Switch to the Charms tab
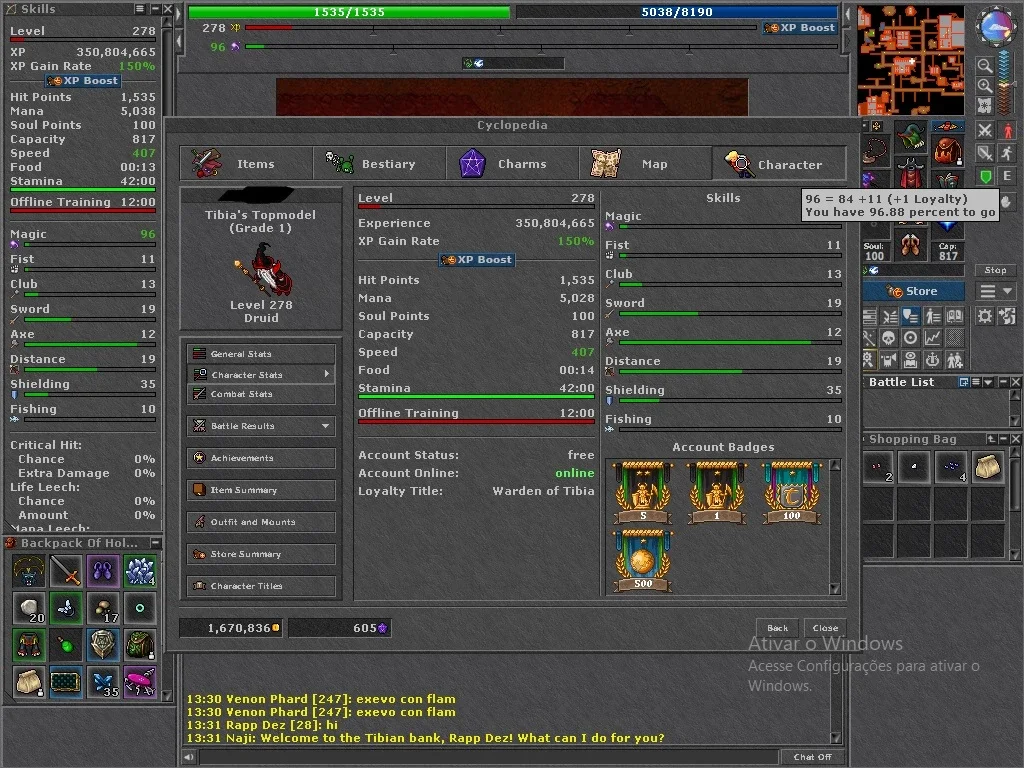The width and height of the screenshot is (1024, 768). (513, 163)
